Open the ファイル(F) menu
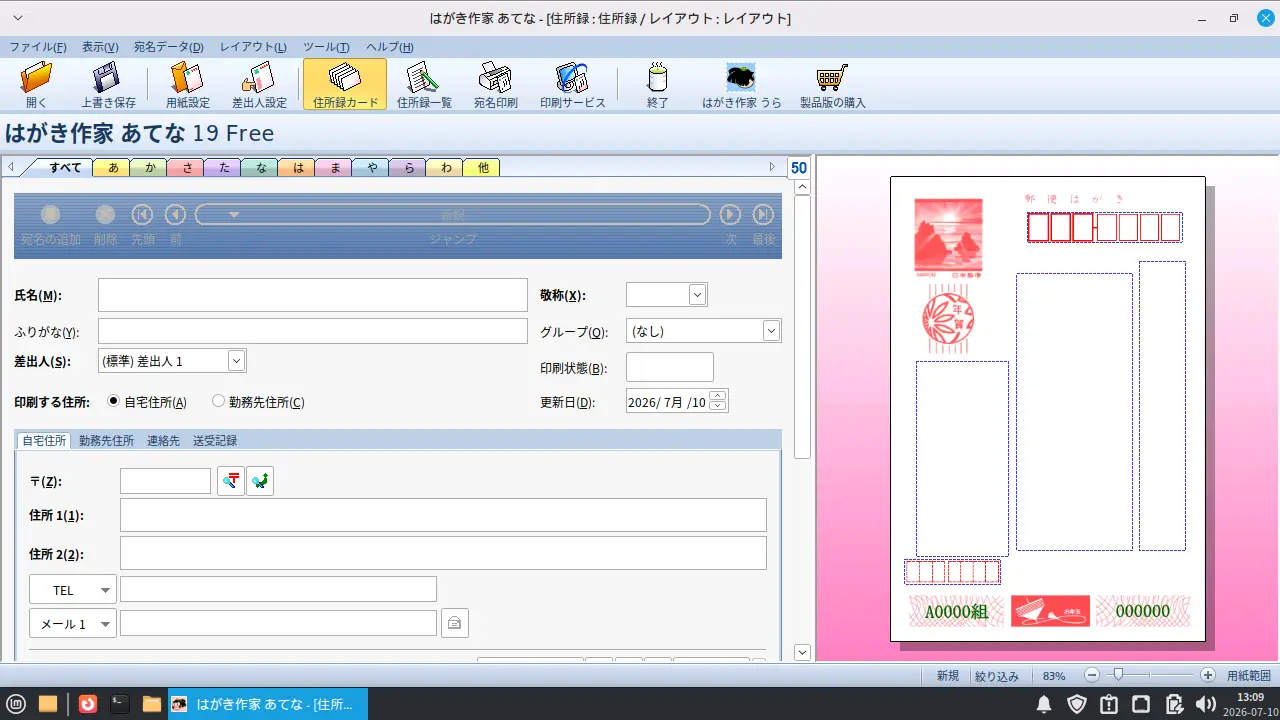Image resolution: width=1280 pixels, height=720 pixels. point(38,47)
